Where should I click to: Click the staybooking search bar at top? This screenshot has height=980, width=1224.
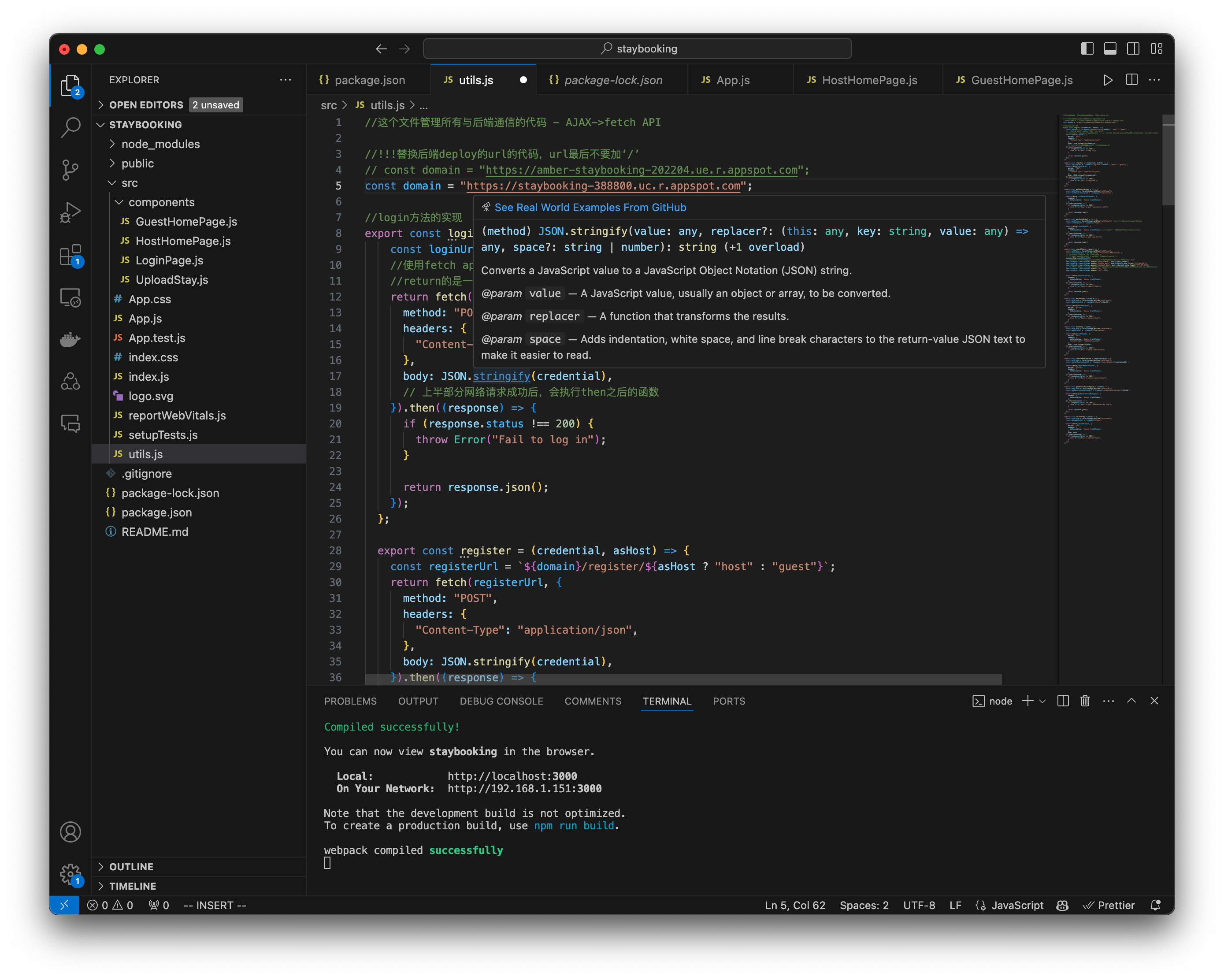pyautogui.click(x=637, y=48)
